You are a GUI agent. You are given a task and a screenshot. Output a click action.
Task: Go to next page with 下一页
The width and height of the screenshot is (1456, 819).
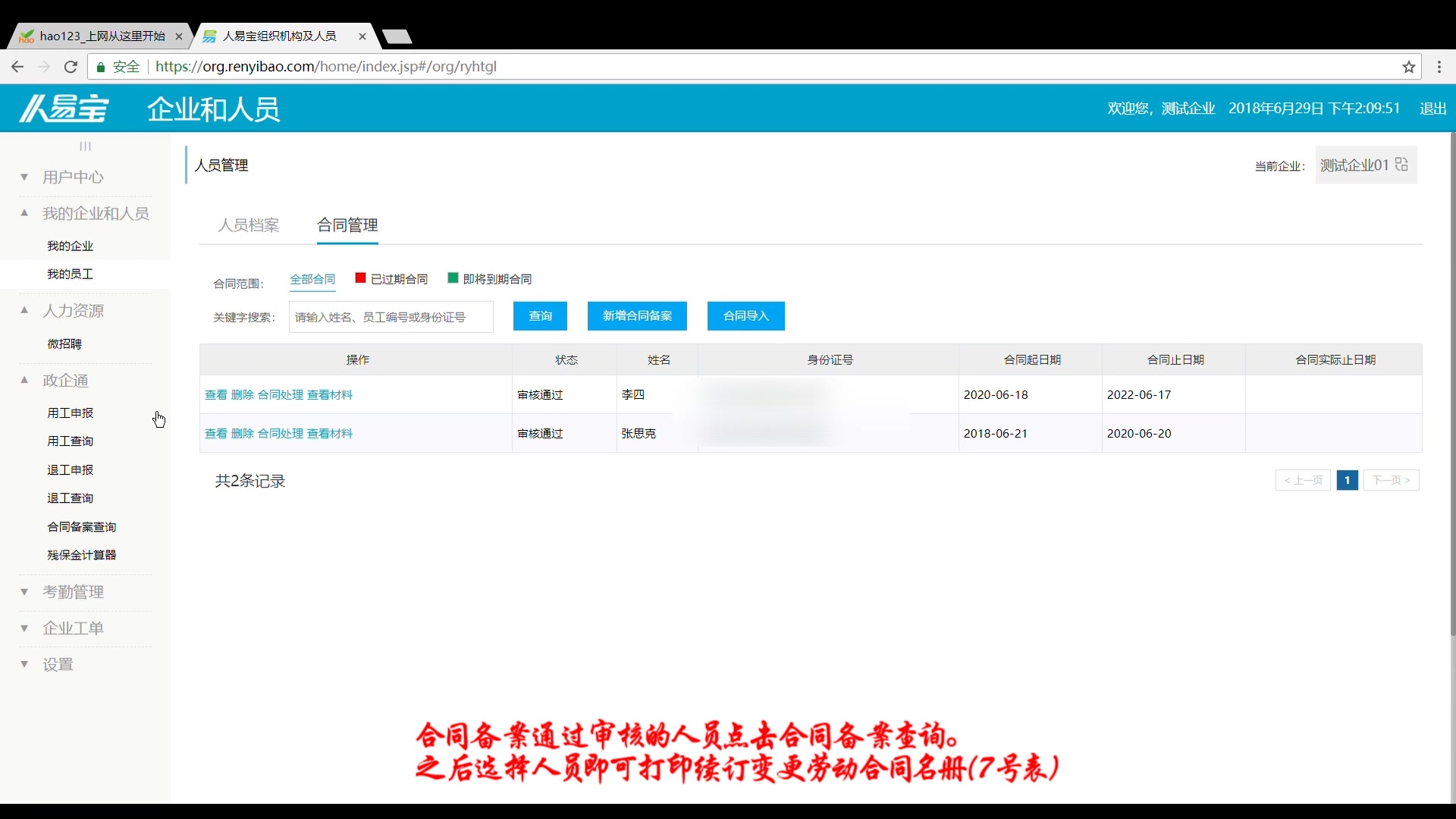pos(1392,480)
